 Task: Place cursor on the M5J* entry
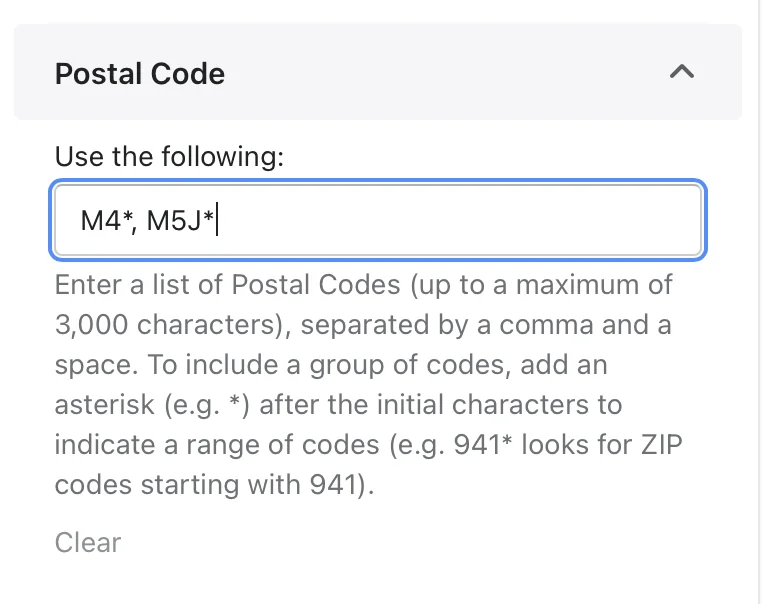click(x=180, y=221)
